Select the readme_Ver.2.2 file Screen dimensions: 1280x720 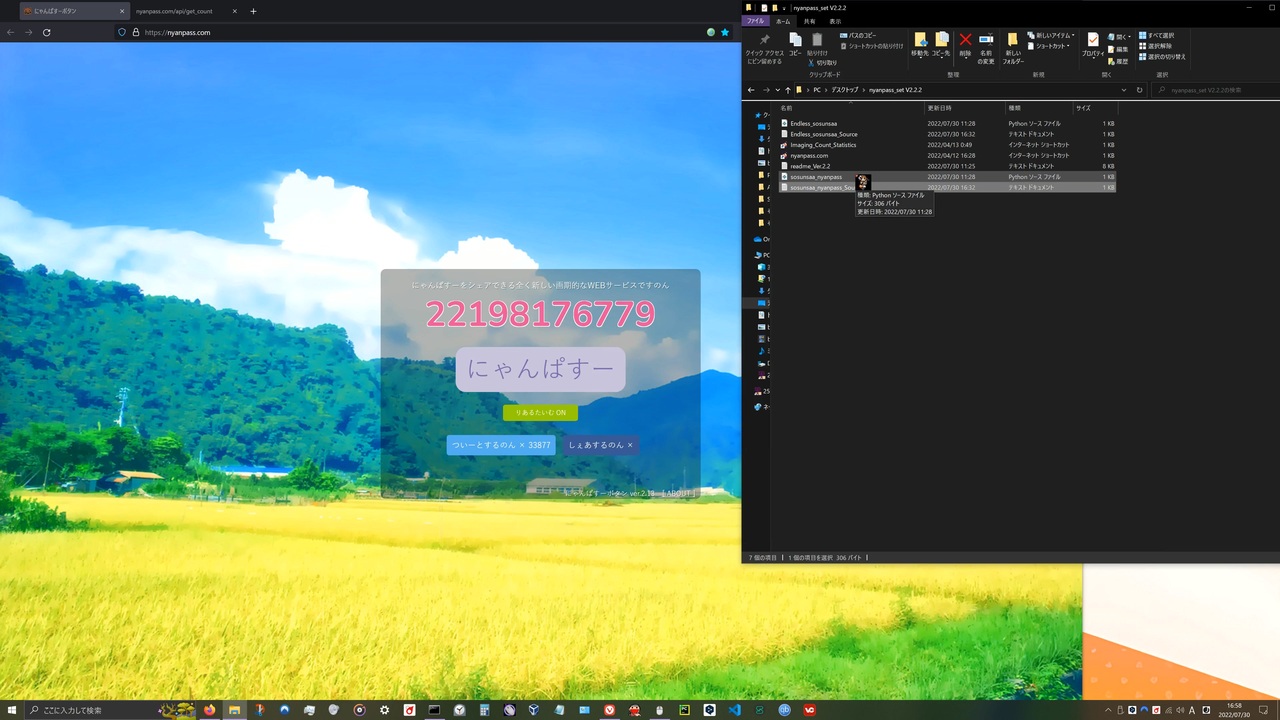pyautogui.click(x=947, y=166)
